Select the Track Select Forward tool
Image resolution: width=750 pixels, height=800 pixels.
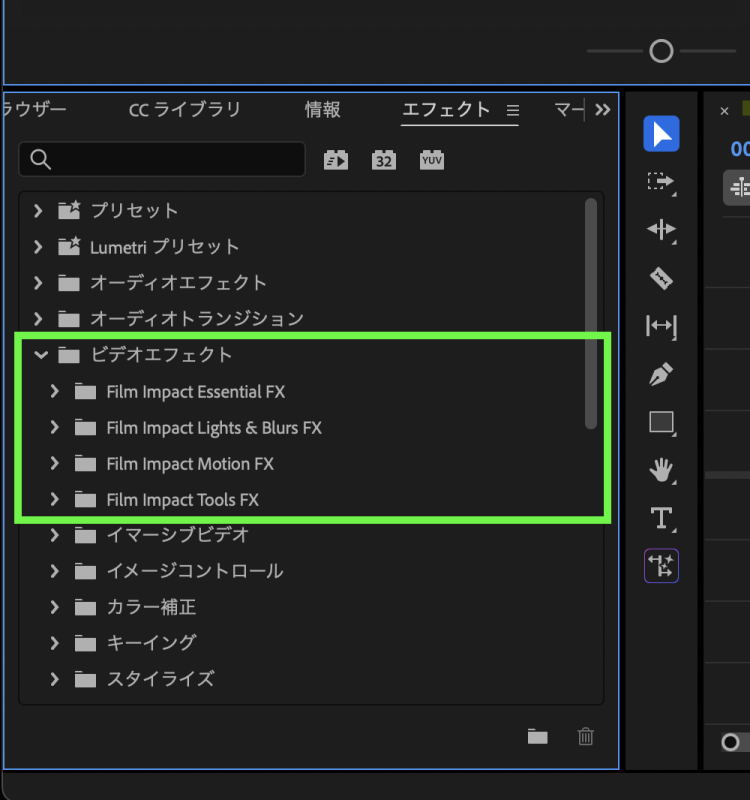point(661,182)
